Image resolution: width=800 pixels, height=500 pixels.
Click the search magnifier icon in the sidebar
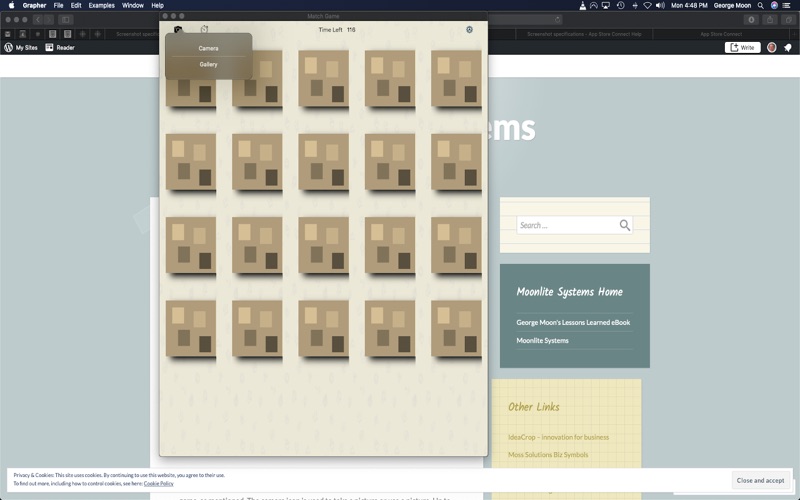[x=624, y=225]
